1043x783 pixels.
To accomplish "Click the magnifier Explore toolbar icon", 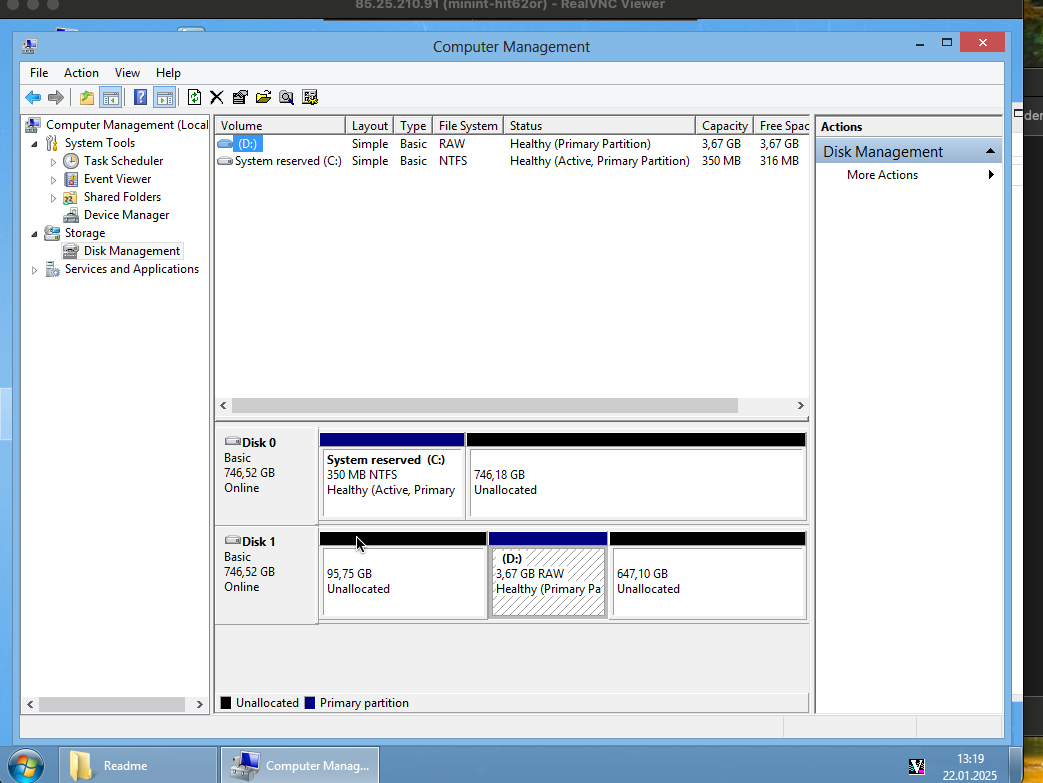I will (x=286, y=97).
